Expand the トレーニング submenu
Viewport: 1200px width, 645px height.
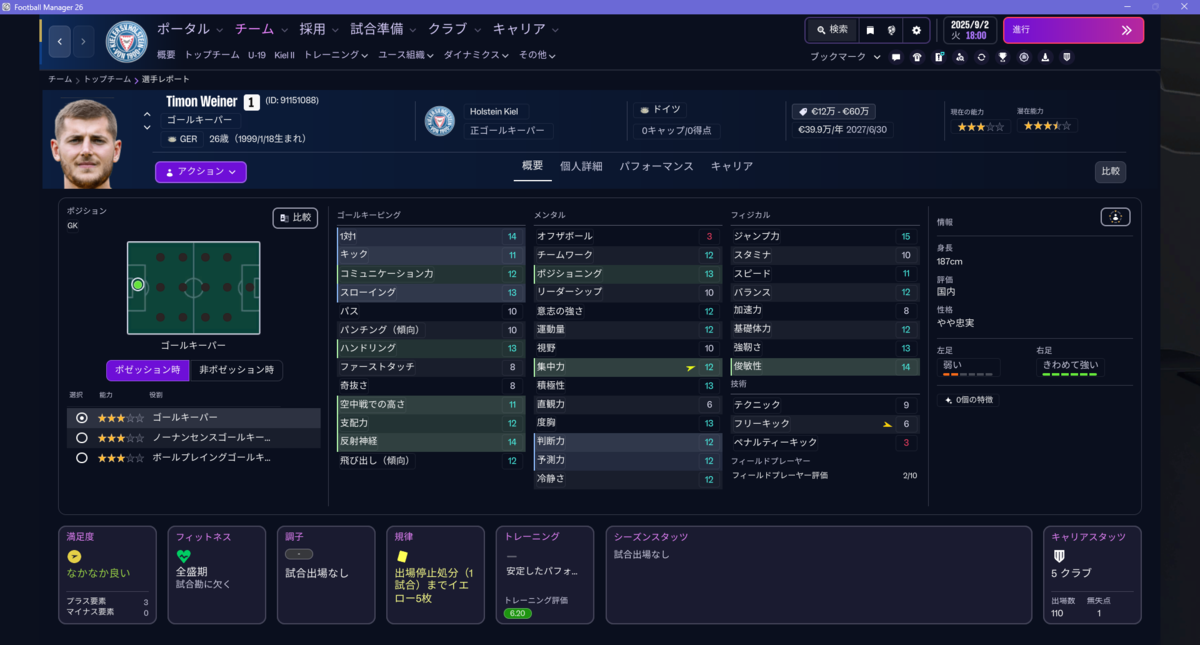pyautogui.click(x=337, y=55)
